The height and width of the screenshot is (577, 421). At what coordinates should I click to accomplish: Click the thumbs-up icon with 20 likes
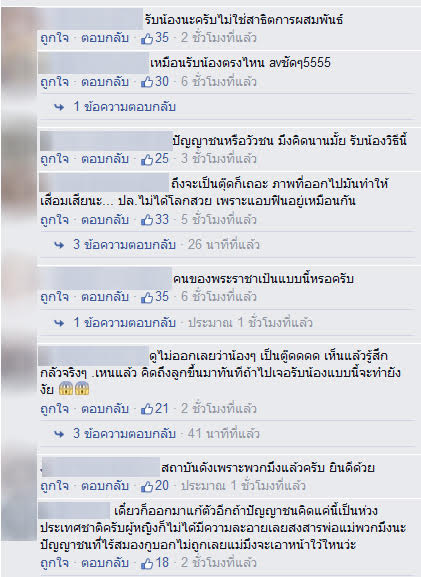pos(147,486)
